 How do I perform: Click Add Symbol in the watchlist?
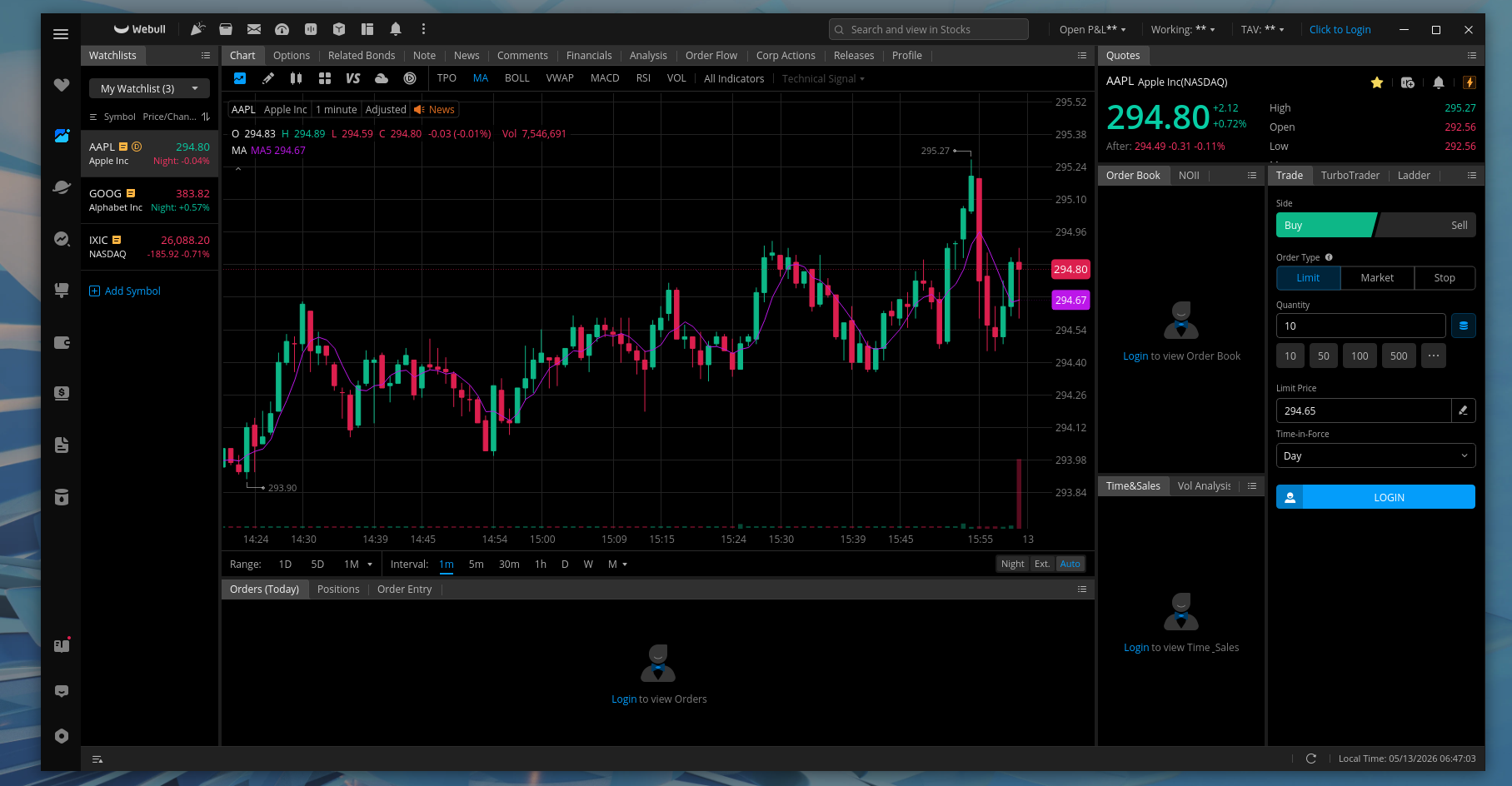pyautogui.click(x=125, y=291)
